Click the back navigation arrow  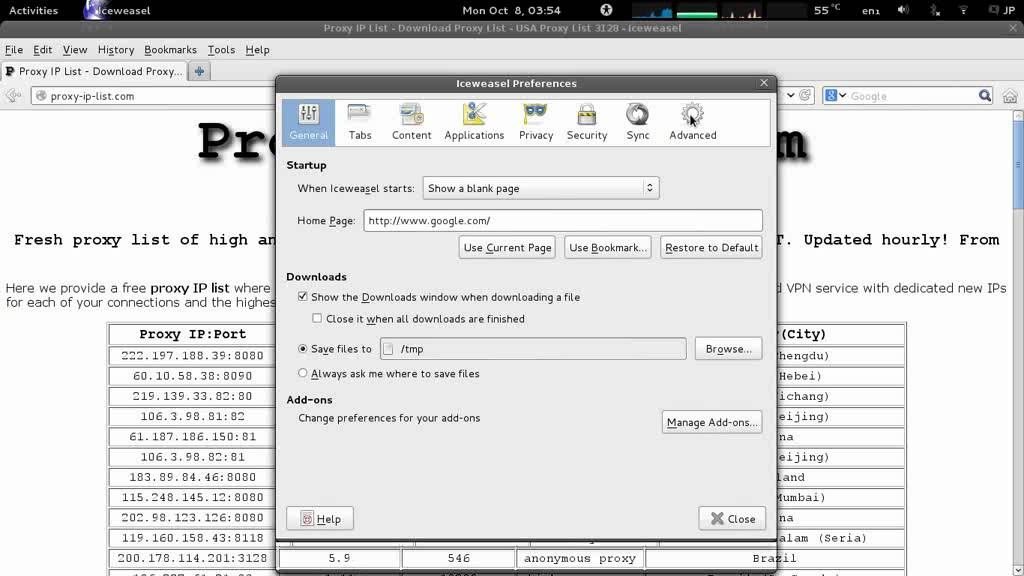pyautogui.click(x=14, y=96)
